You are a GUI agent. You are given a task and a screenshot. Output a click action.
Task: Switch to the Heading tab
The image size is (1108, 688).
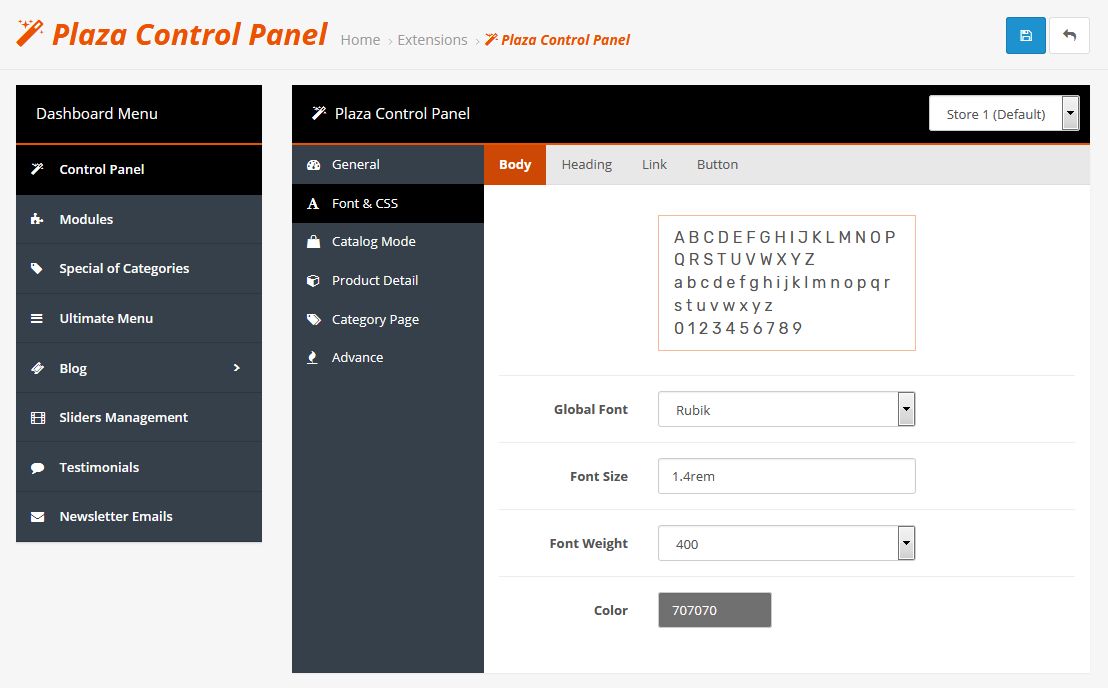587,165
